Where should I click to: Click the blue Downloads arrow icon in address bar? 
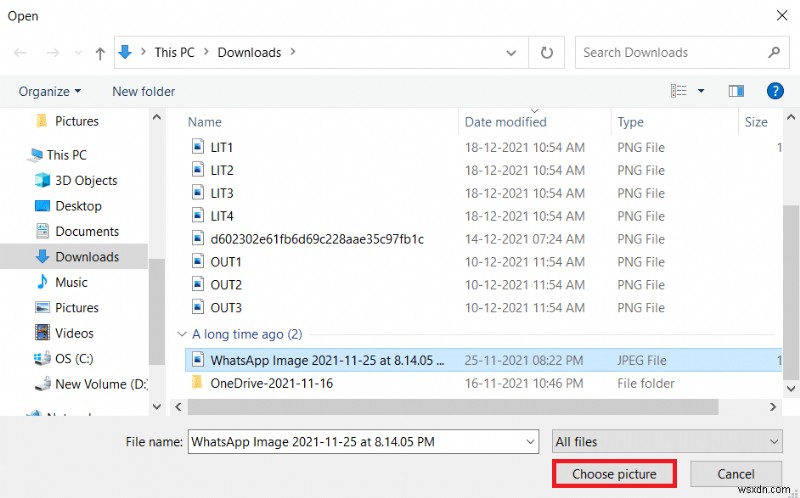125,52
